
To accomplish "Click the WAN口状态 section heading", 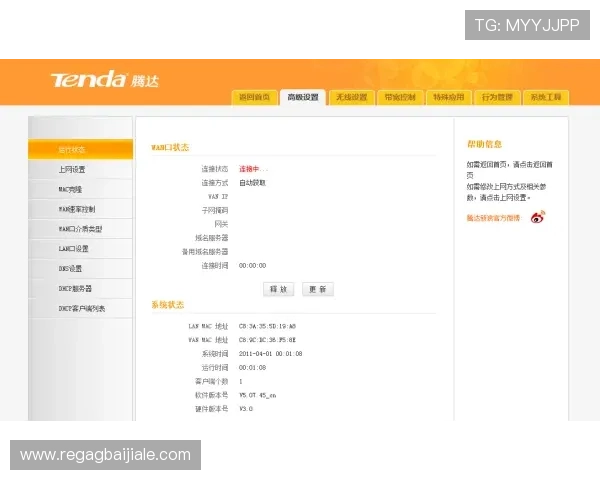I will tap(170, 147).
